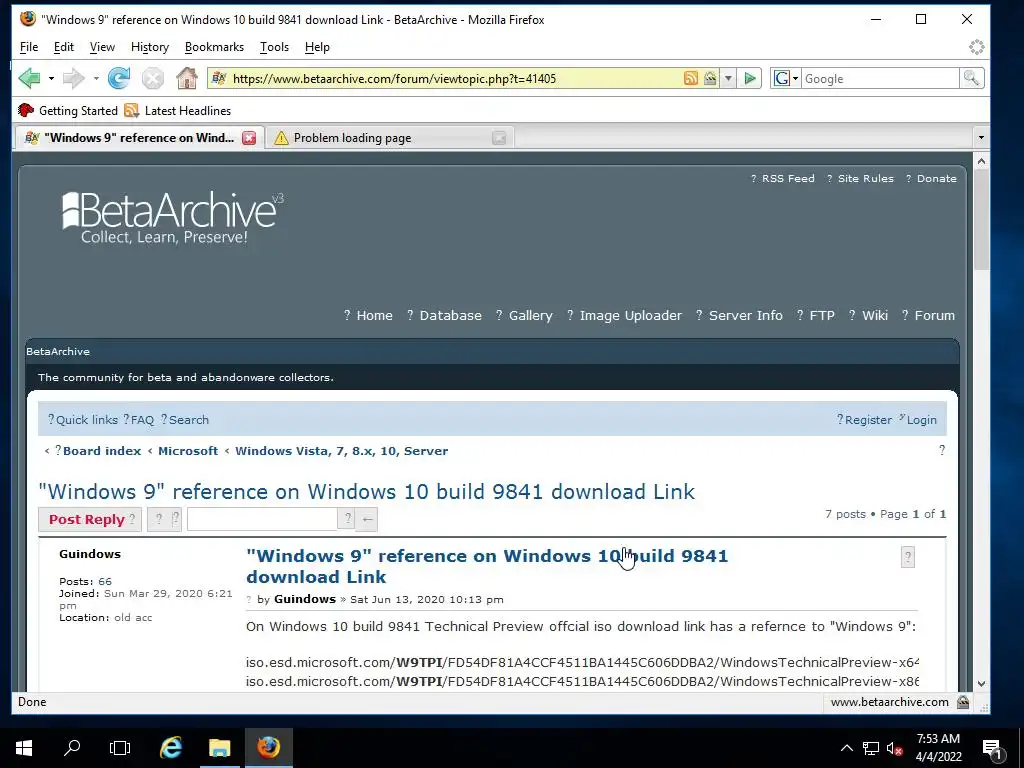Image resolution: width=1024 pixels, height=768 pixels.
Task: Click the grey Forward arrow button
Action: tap(74, 78)
